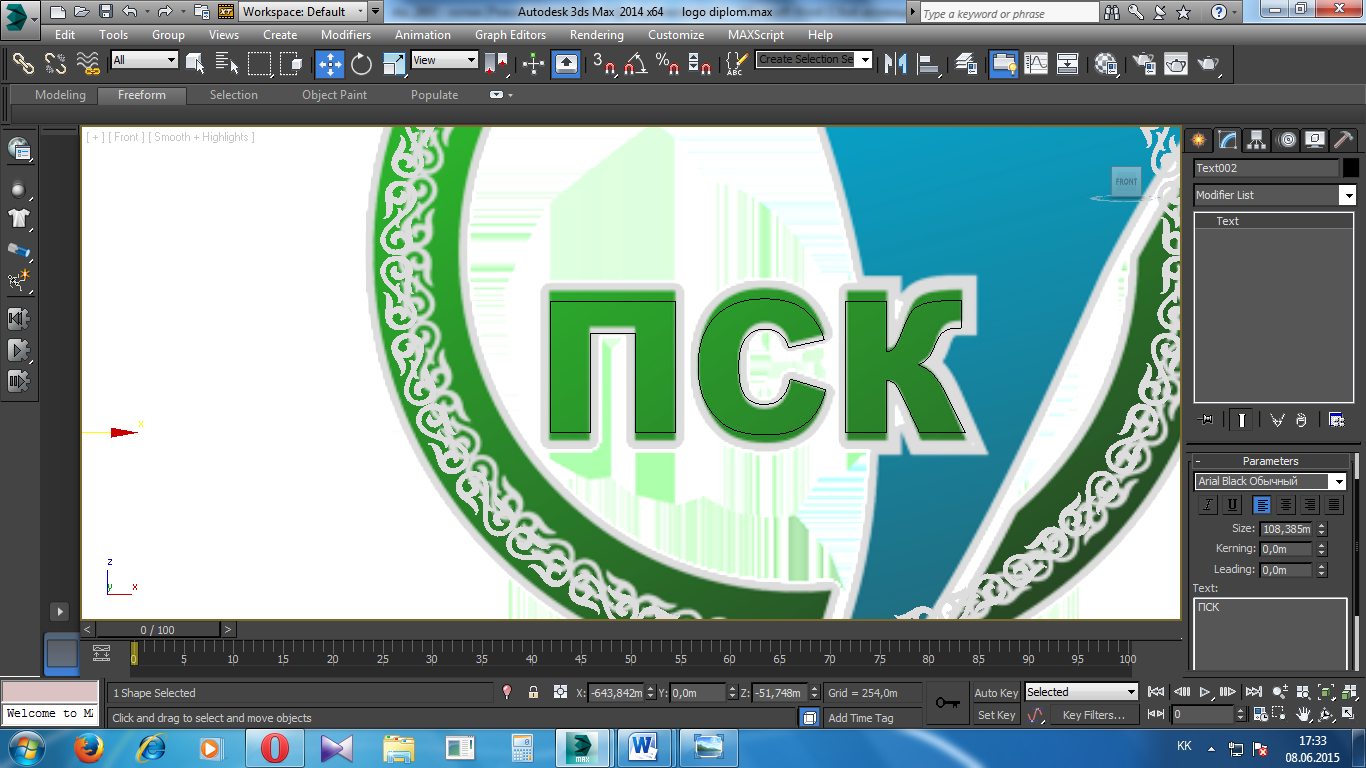The image size is (1366, 768).
Task: Click the Play Animation button
Action: click(1206, 692)
